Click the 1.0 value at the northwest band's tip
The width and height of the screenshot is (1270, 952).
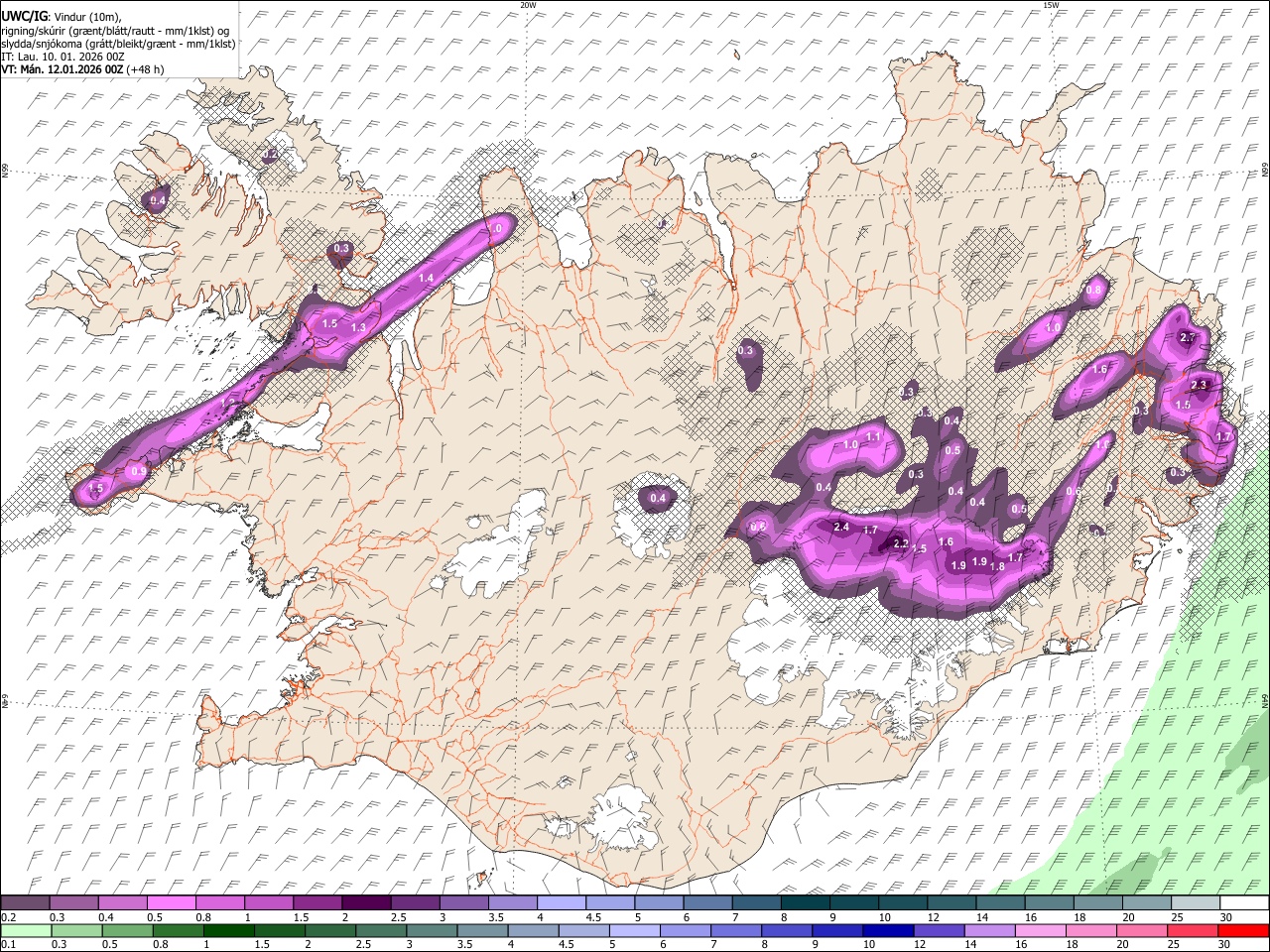click(x=496, y=229)
